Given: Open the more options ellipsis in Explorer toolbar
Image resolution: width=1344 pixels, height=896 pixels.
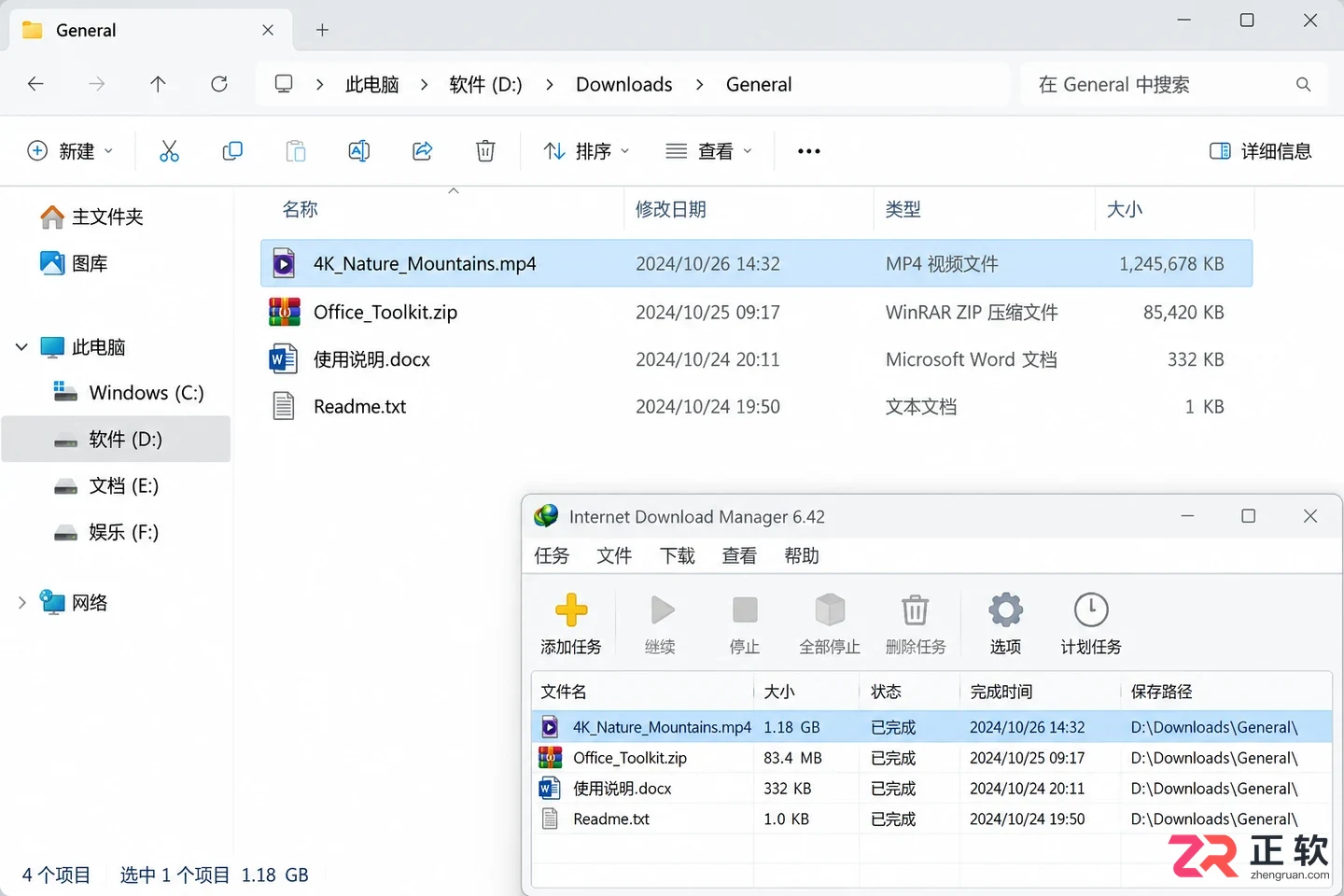Looking at the screenshot, I should [809, 151].
